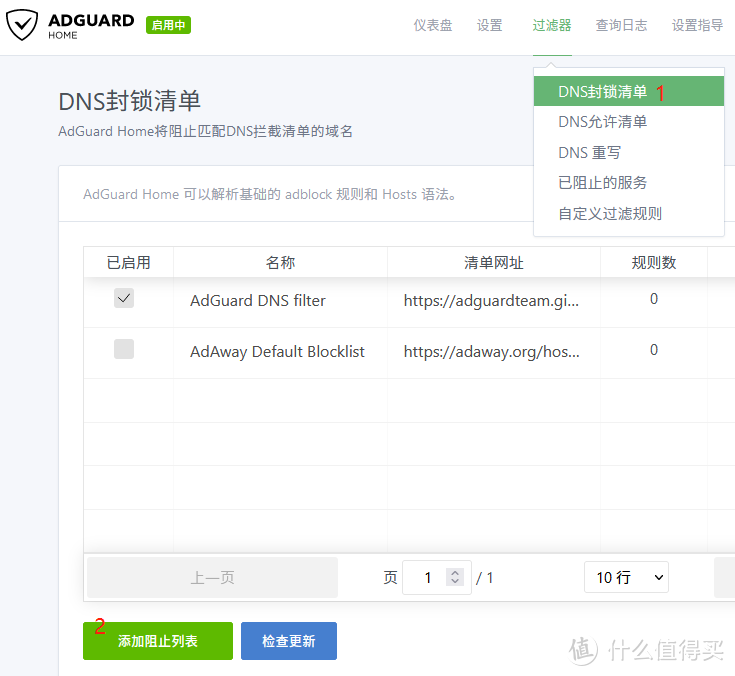Sort by the 规则数 column header
The width and height of the screenshot is (735, 676).
click(x=654, y=263)
